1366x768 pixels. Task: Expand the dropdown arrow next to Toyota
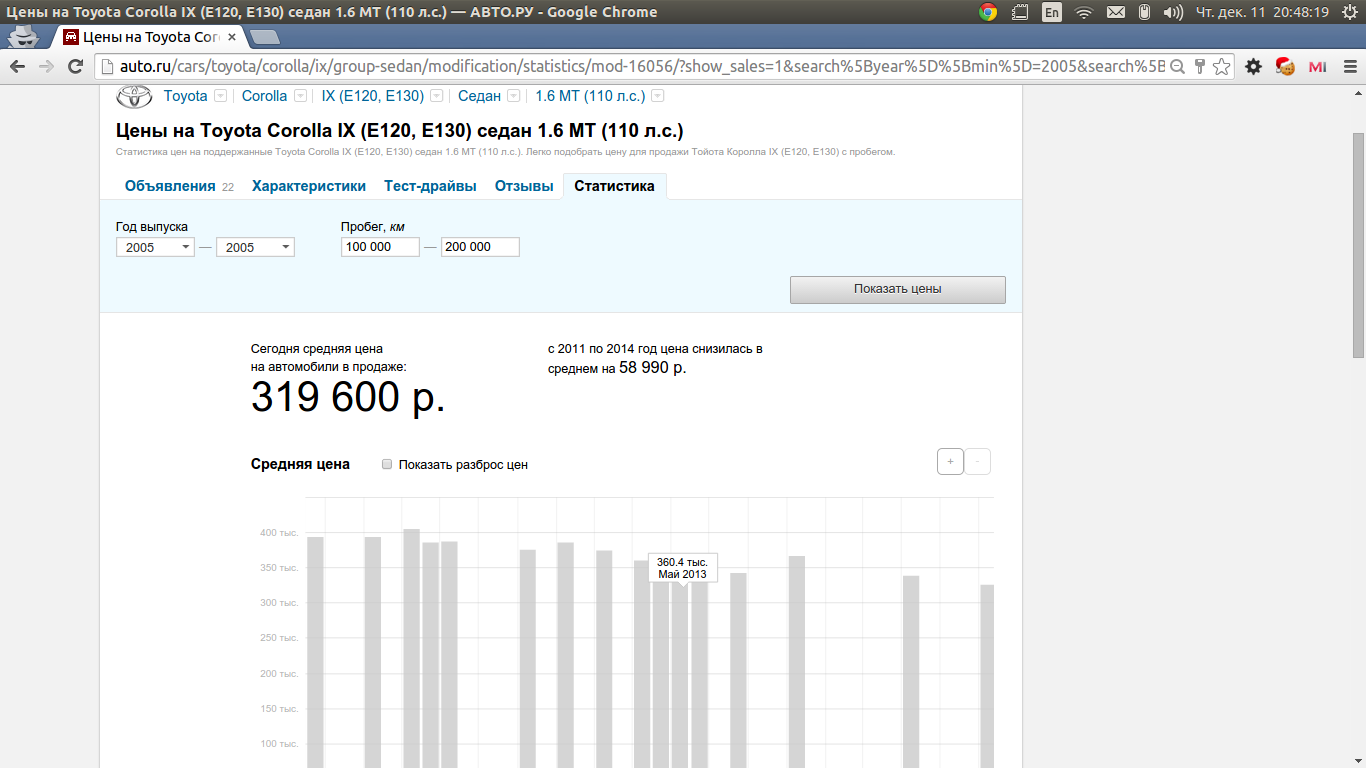(221, 96)
